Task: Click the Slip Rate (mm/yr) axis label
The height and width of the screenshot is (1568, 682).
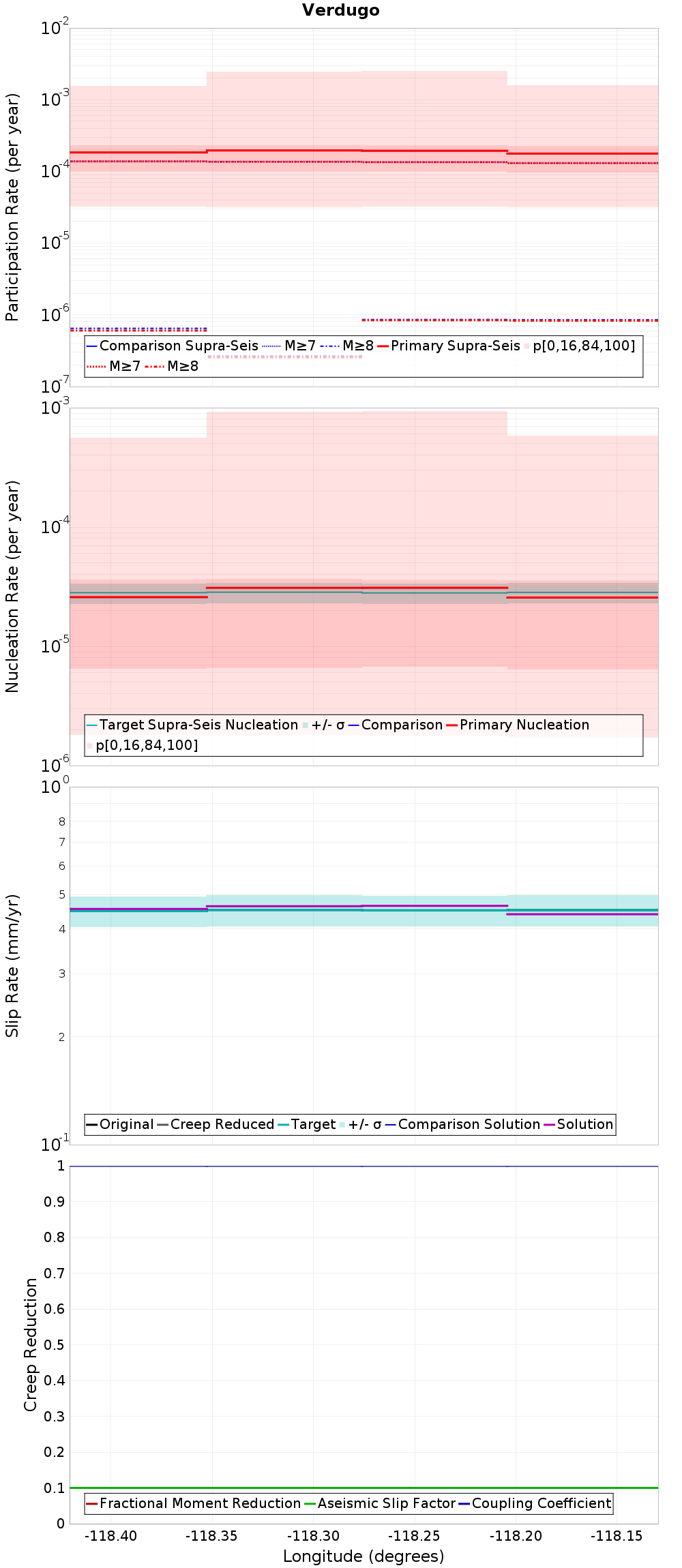Action: pyautogui.click(x=12, y=965)
